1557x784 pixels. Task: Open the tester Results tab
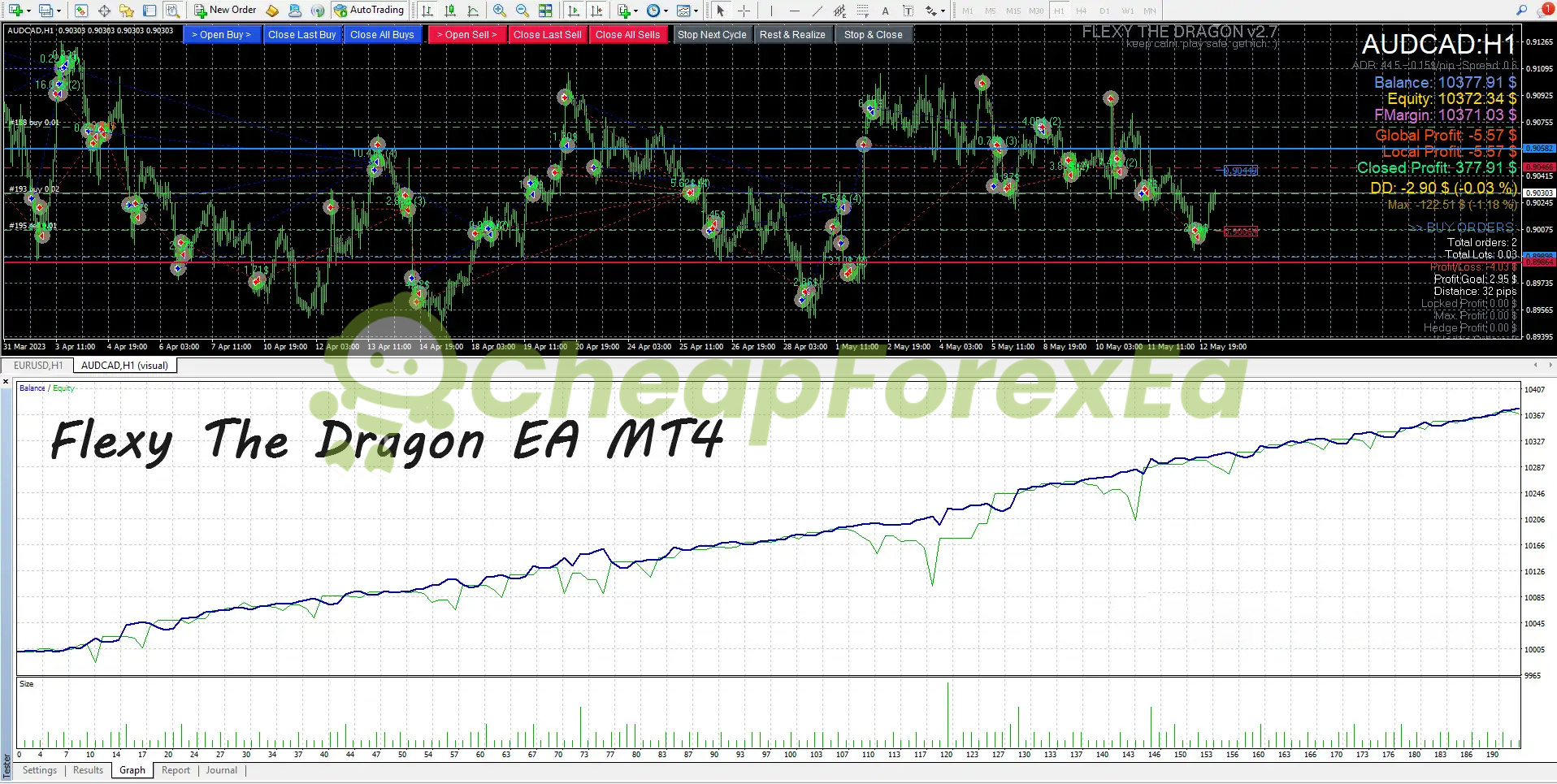pyautogui.click(x=88, y=770)
